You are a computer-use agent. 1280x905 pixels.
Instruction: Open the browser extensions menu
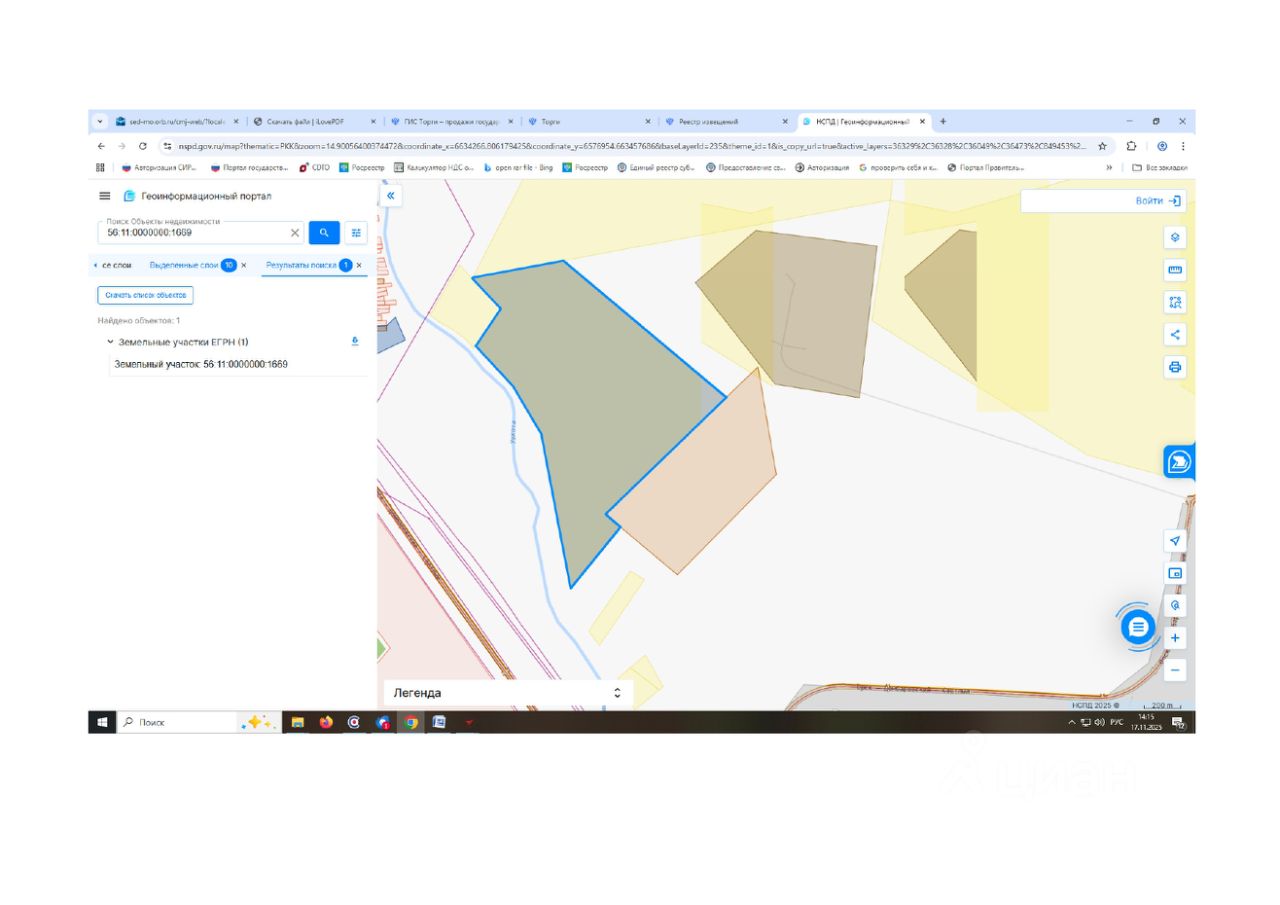click(x=1131, y=146)
